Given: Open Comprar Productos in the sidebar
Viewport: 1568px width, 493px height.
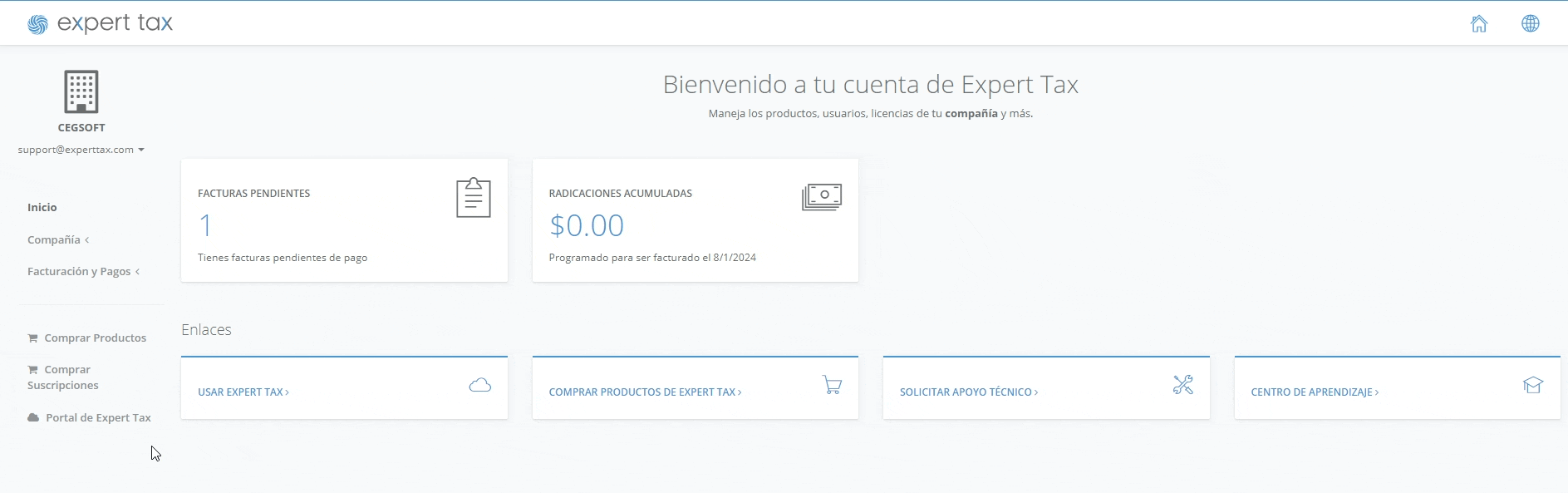Looking at the screenshot, I should [x=86, y=338].
